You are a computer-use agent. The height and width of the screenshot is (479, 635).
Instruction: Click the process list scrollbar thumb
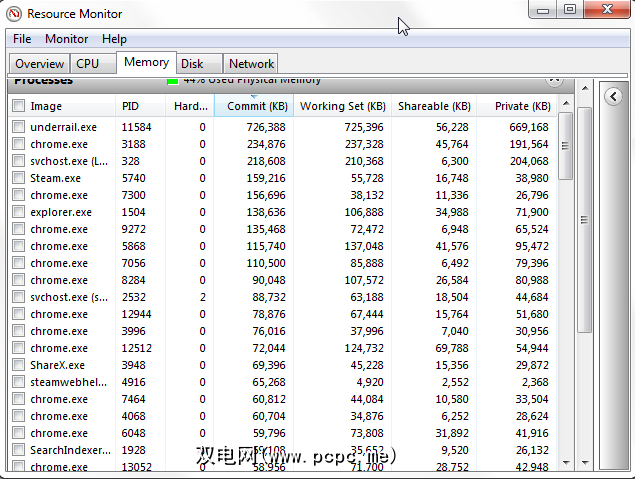click(565, 146)
